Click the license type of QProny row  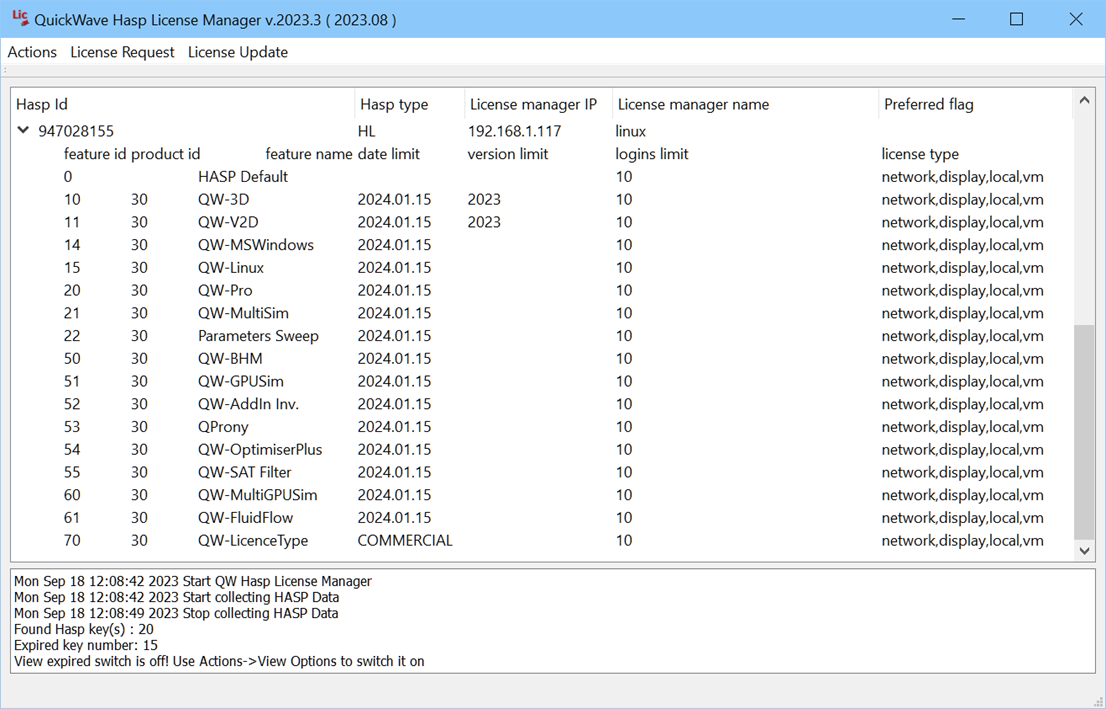pyautogui.click(x=962, y=427)
